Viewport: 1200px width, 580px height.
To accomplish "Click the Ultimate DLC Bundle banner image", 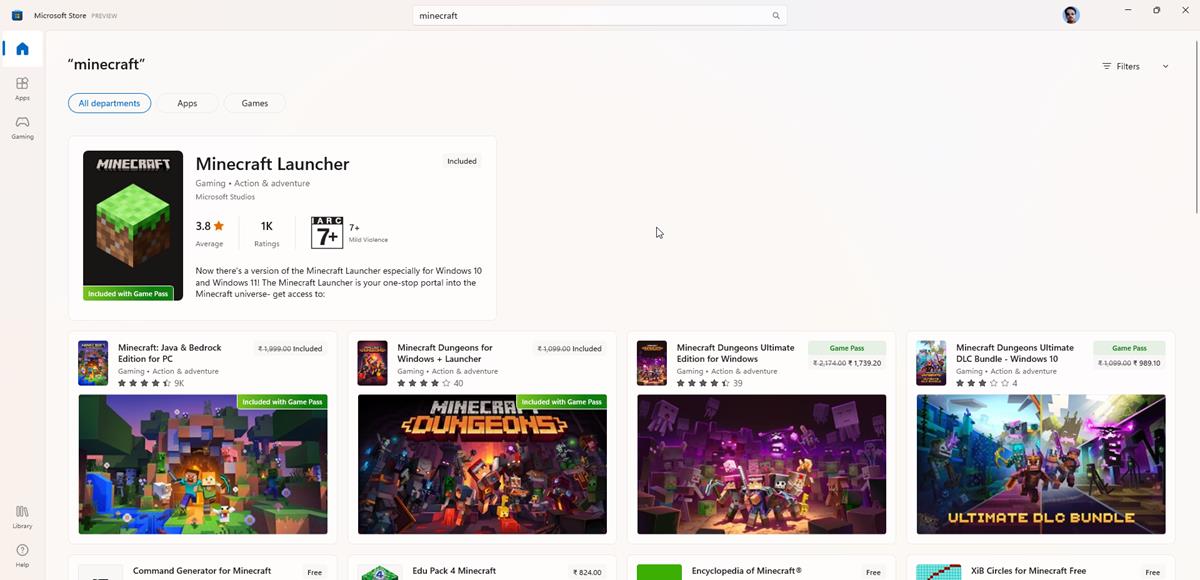I will click(x=1041, y=464).
